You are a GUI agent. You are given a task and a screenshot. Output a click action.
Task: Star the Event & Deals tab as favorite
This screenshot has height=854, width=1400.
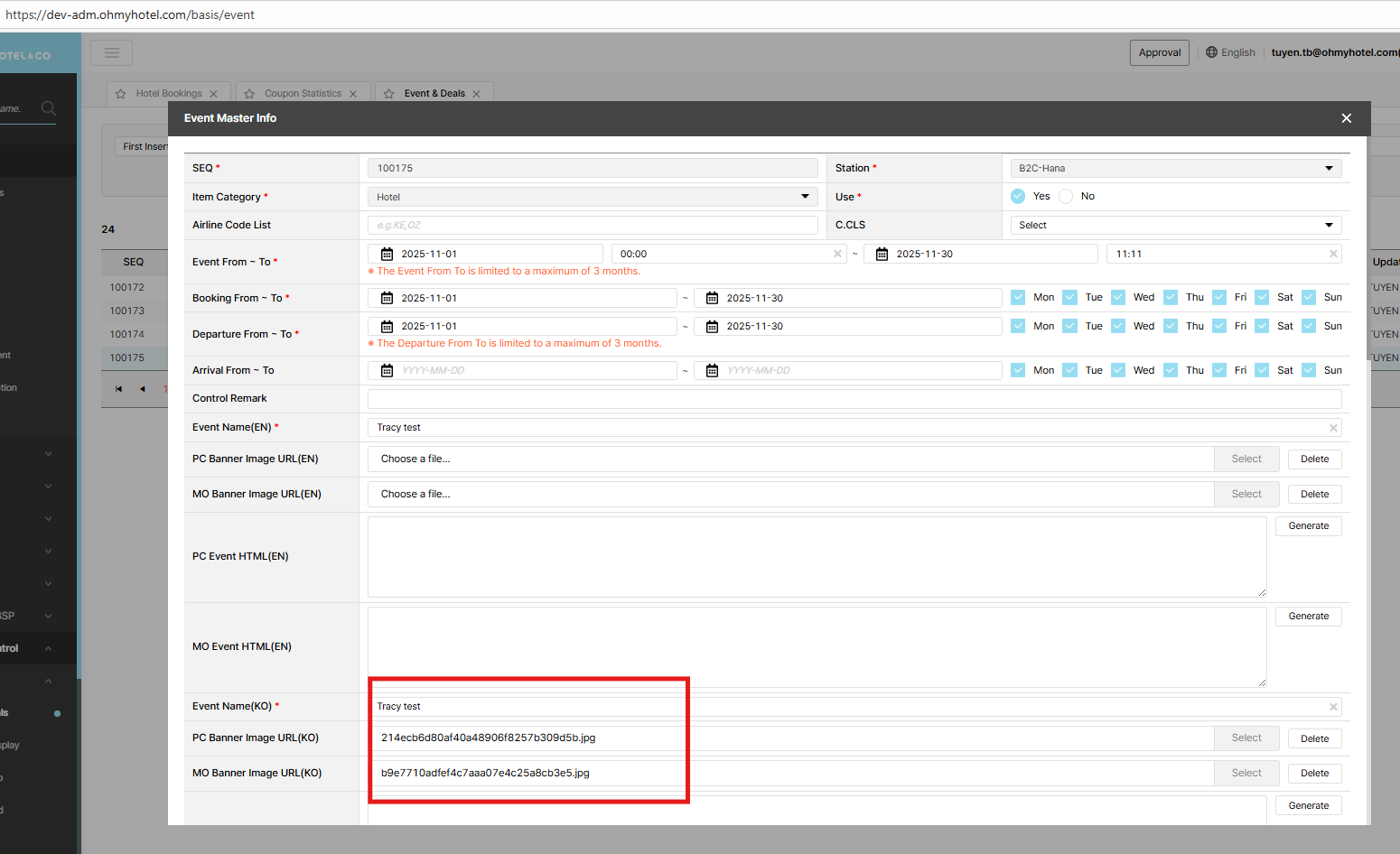pyautogui.click(x=389, y=94)
